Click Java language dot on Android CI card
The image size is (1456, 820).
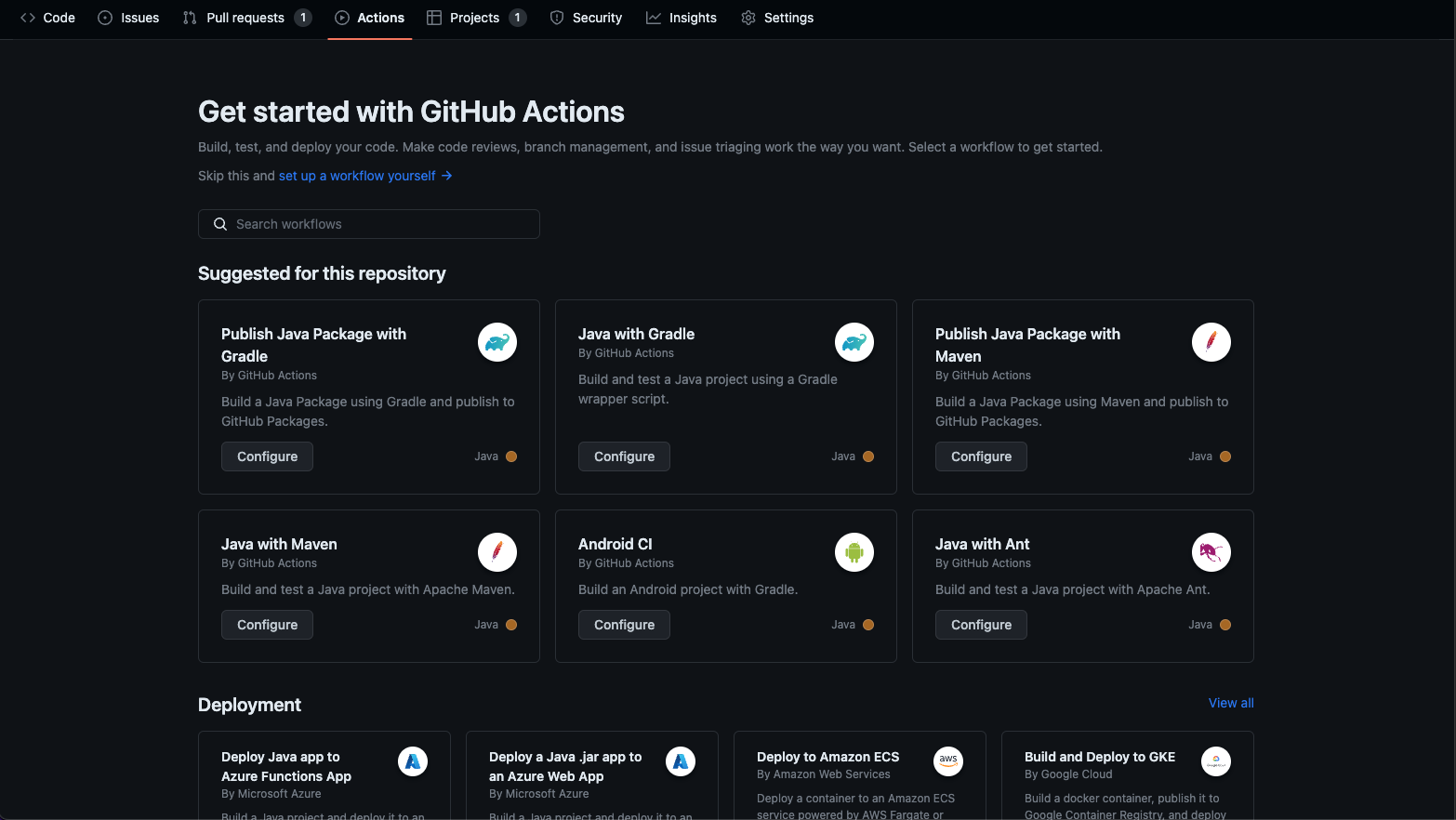(x=868, y=625)
